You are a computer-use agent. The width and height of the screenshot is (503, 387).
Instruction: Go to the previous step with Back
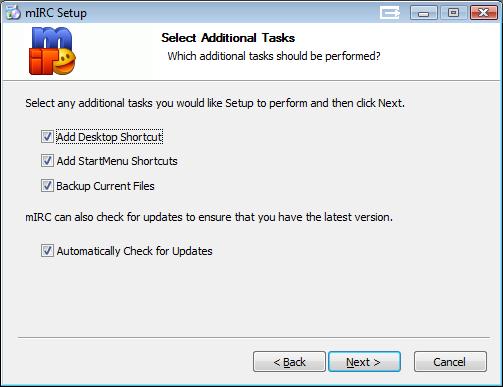[289, 362]
